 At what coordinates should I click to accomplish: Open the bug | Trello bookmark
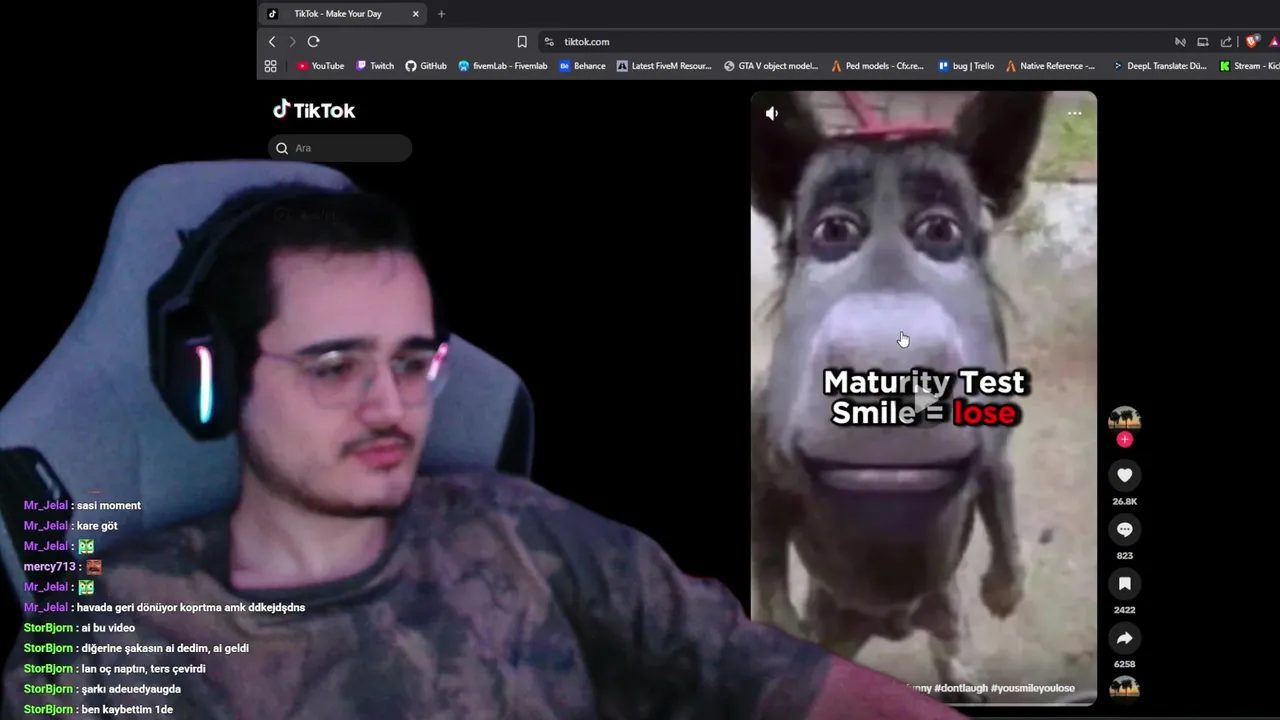[x=966, y=66]
